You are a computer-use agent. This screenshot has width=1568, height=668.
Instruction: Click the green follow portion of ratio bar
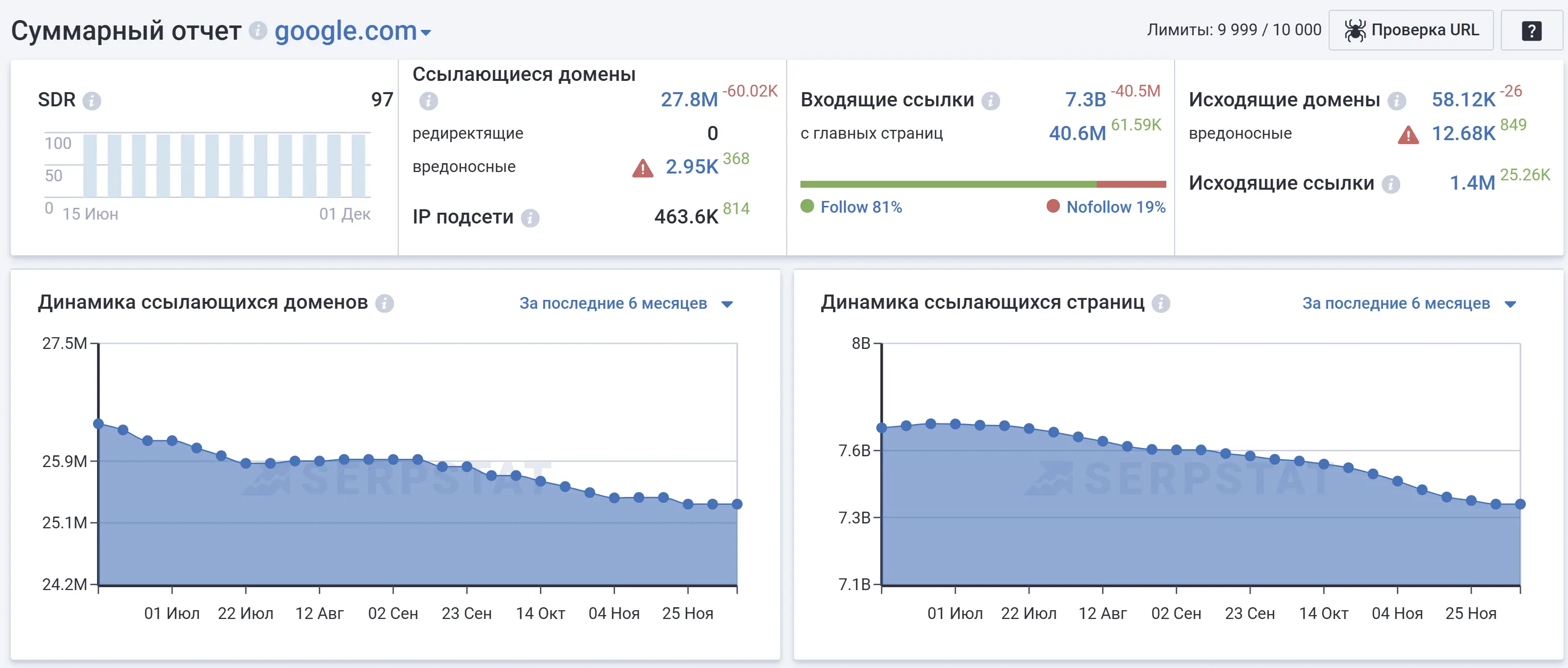949,184
